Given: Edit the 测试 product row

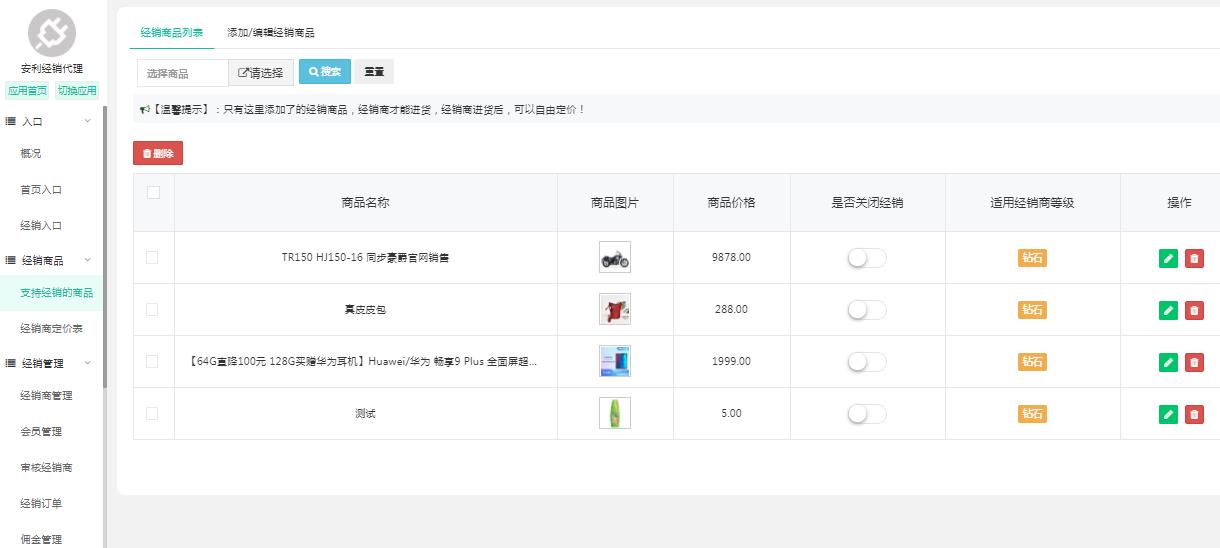Looking at the screenshot, I should [x=1168, y=414].
